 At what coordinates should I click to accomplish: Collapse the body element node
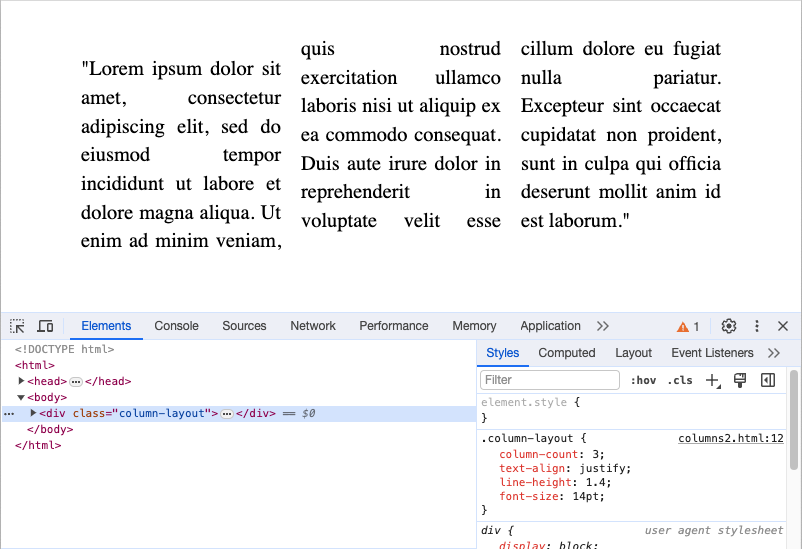[21, 397]
